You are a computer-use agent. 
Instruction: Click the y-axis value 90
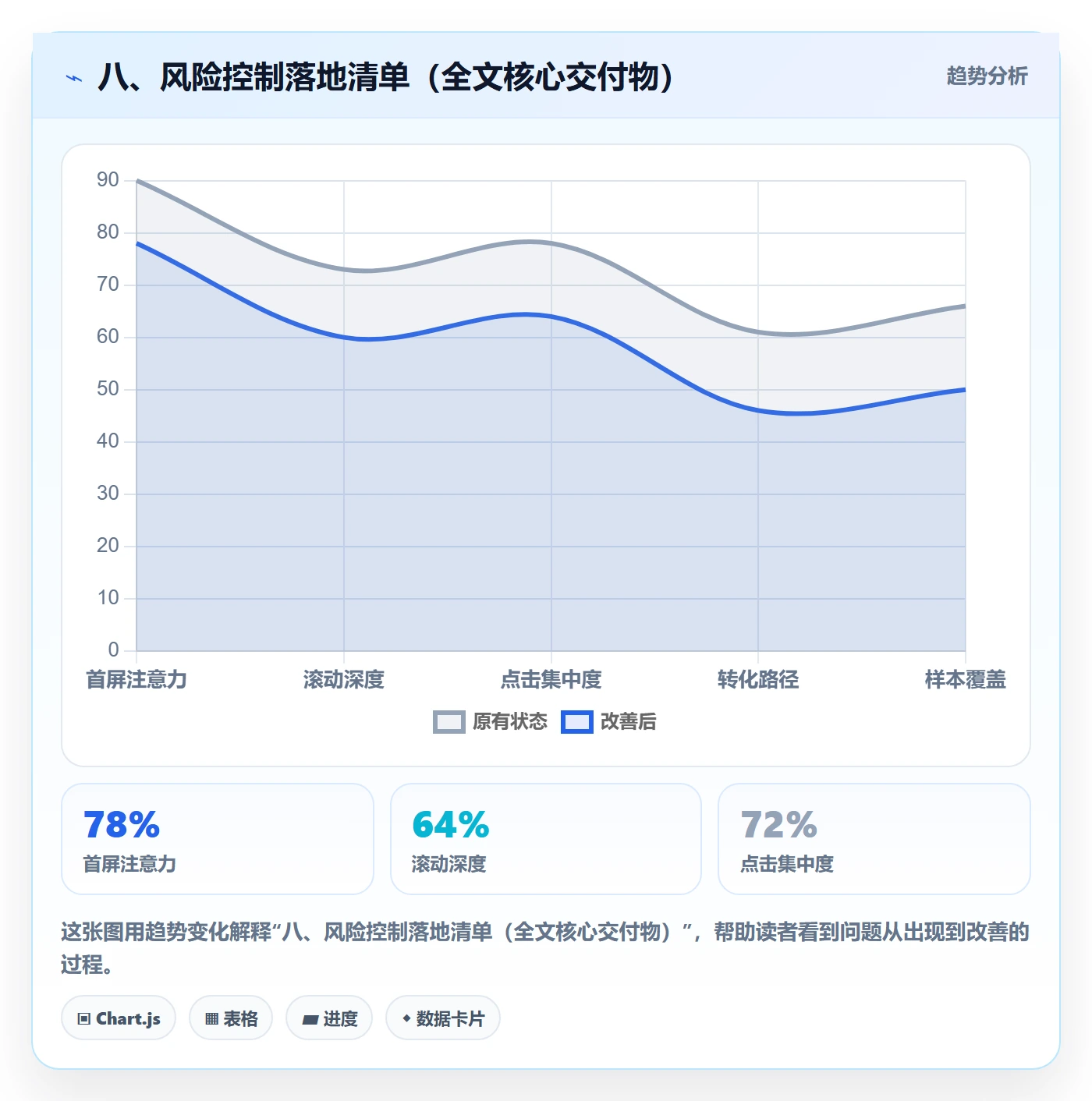click(x=108, y=180)
